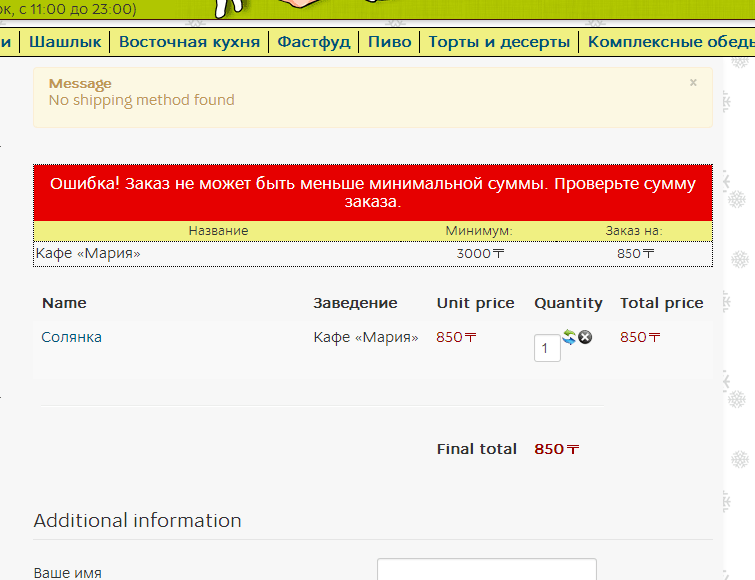The height and width of the screenshot is (580, 755).
Task: Go to the Фастфуд category
Action: (314, 42)
